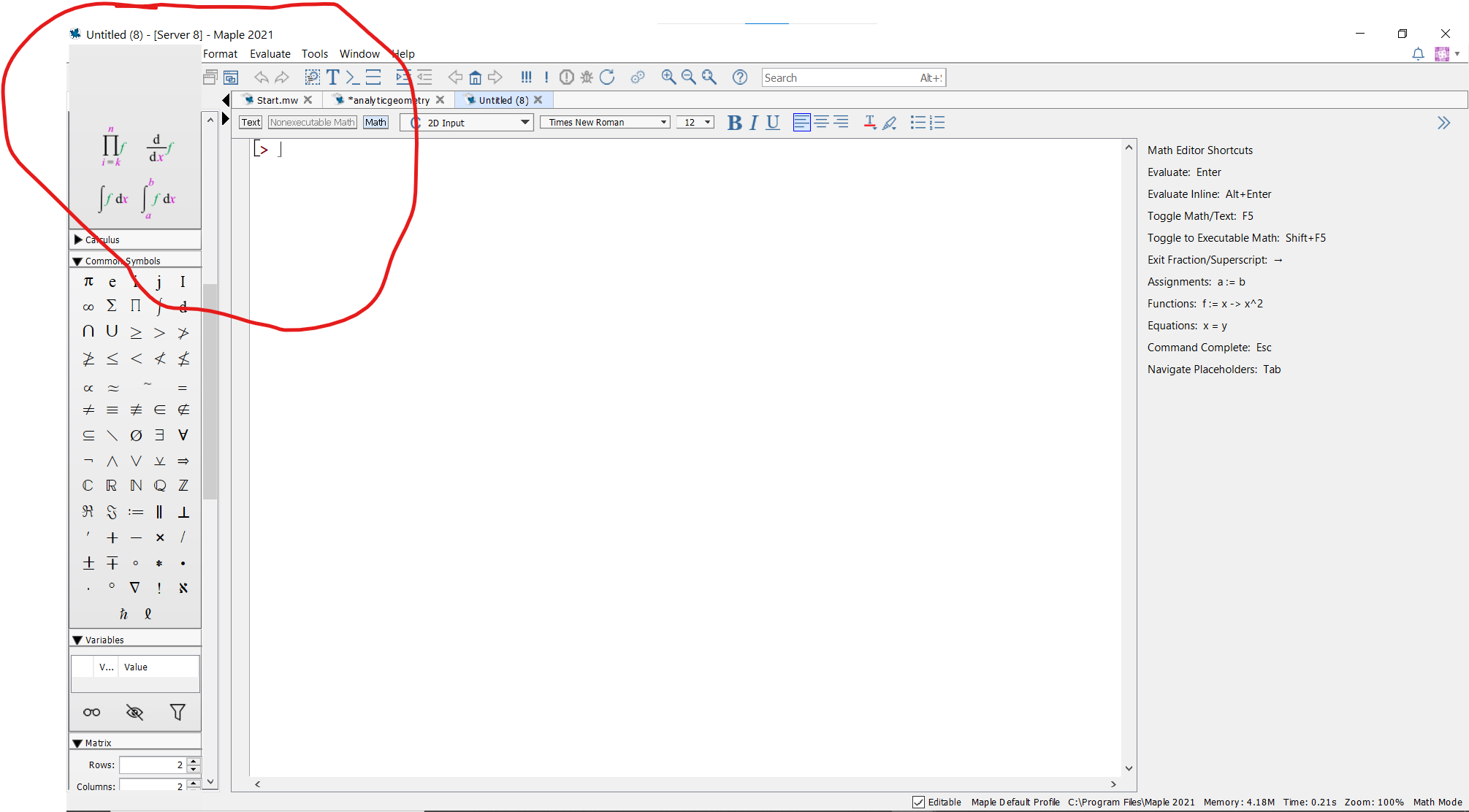Image resolution: width=1469 pixels, height=812 pixels.
Task: Click the Nonexecutable Math button
Action: tap(312, 122)
